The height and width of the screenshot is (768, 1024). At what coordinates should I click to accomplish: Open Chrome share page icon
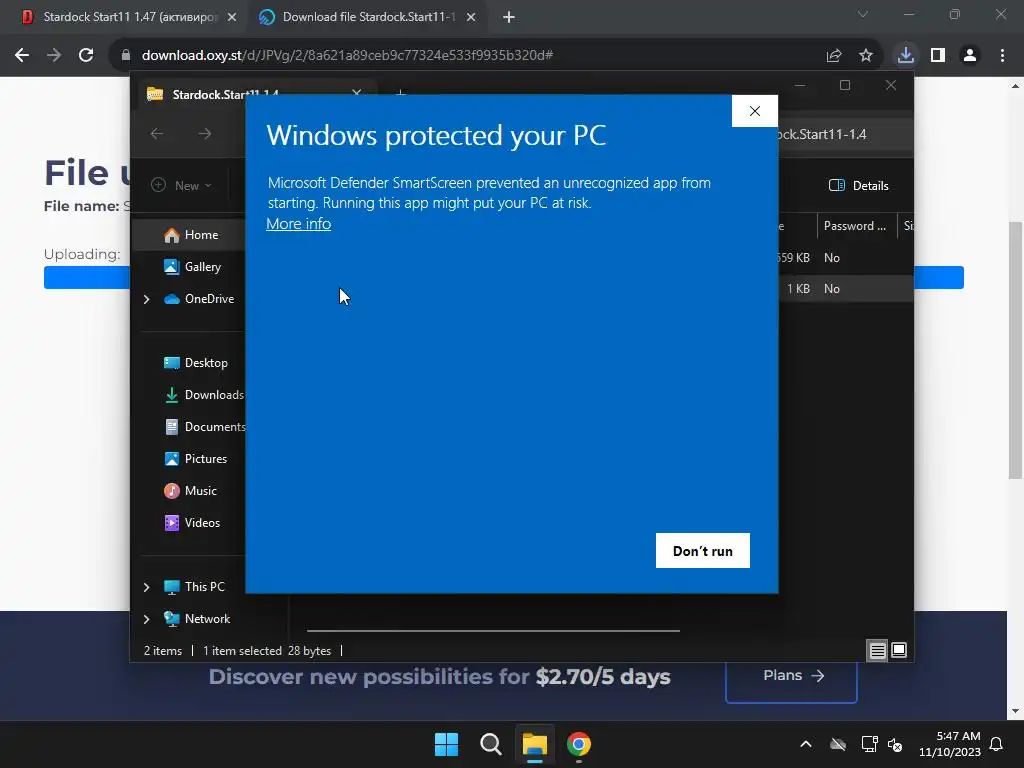click(x=834, y=56)
